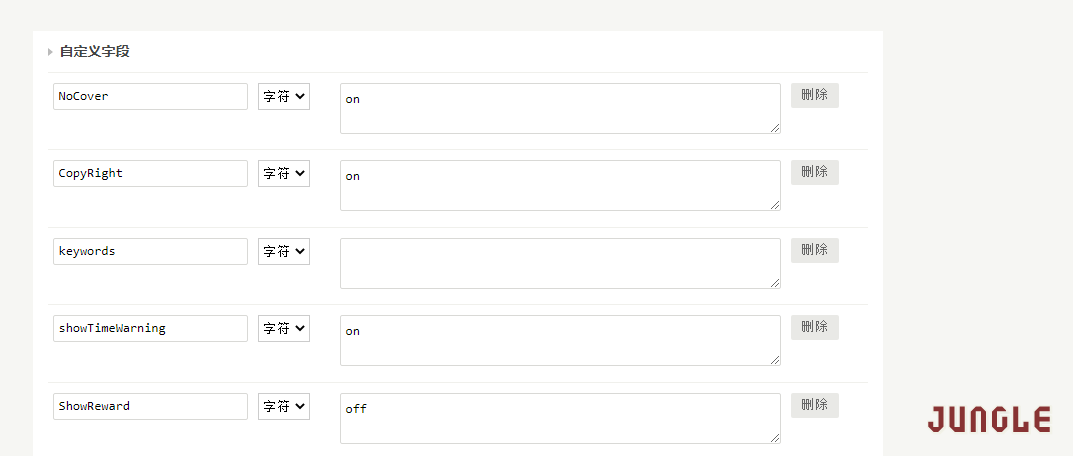The width and height of the screenshot is (1073, 456).
Task: Delete the CopyRight custom field
Action: coord(815,172)
